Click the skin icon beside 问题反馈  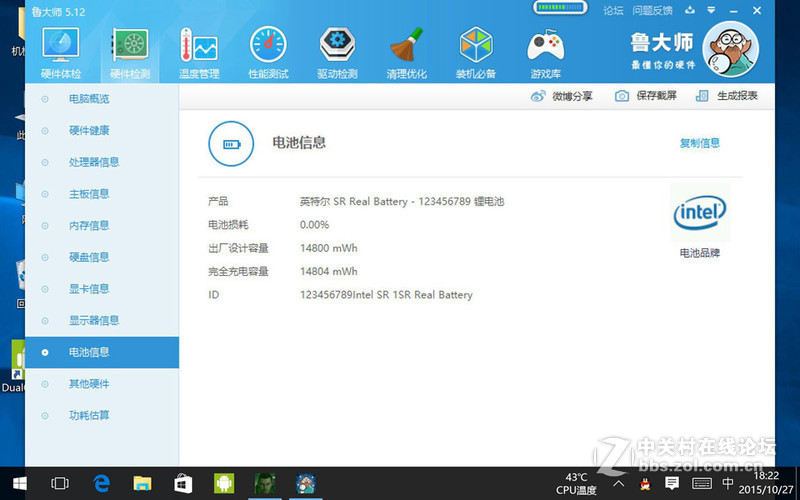tap(690, 10)
